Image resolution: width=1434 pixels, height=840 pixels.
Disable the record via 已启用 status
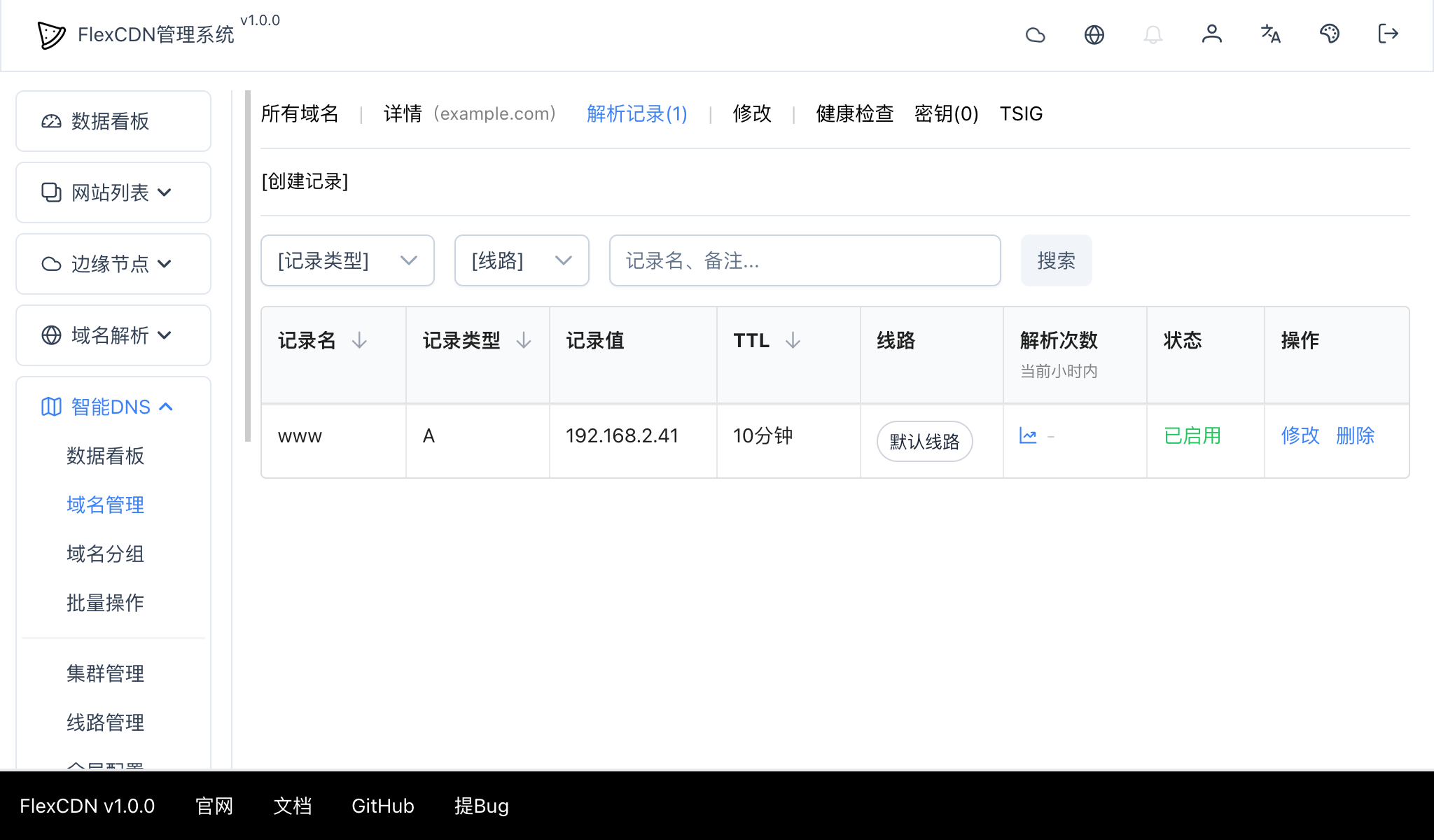pos(1192,435)
